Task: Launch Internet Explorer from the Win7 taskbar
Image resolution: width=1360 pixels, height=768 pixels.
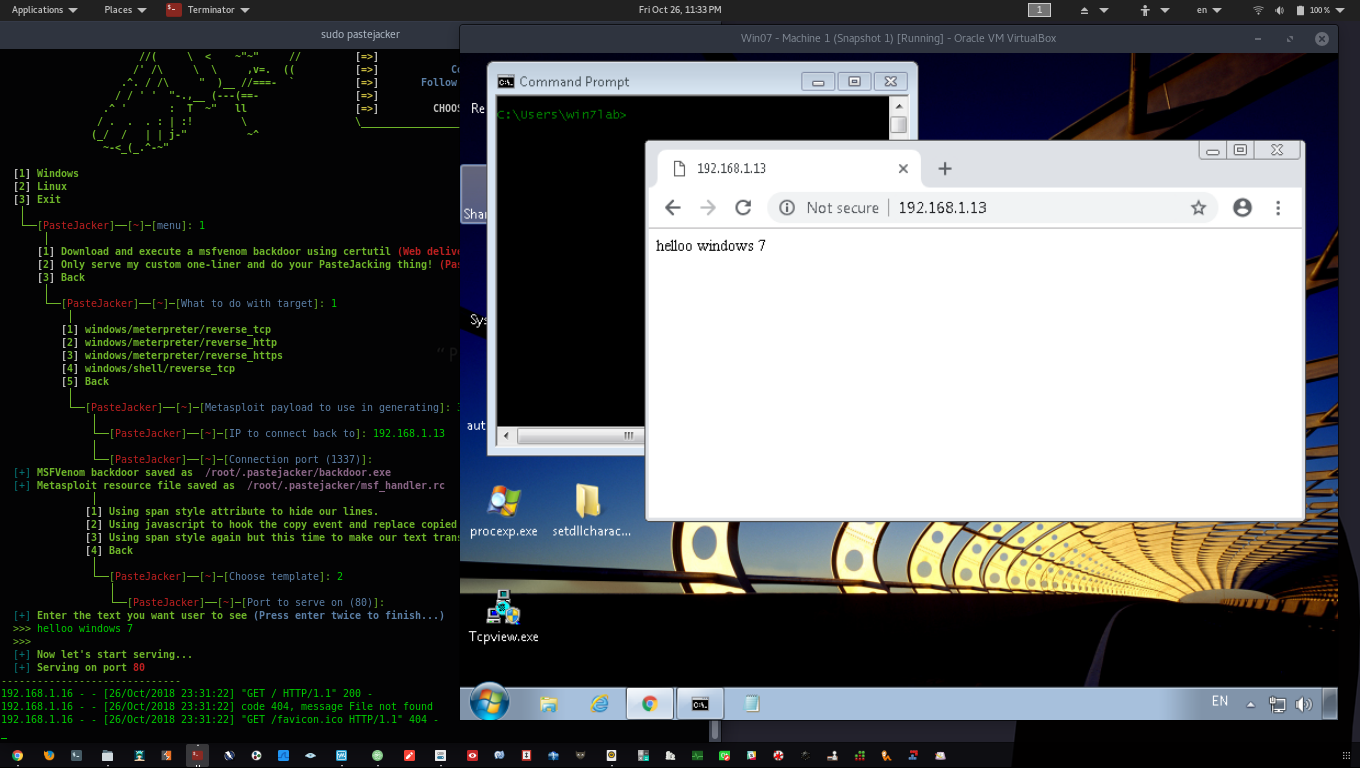Action: [599, 703]
